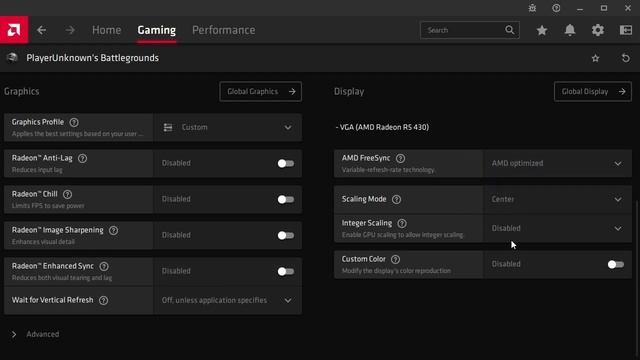The width and height of the screenshot is (640, 360).
Task: Enable Radeon Anti-Lag toggle
Action: [x=285, y=163]
